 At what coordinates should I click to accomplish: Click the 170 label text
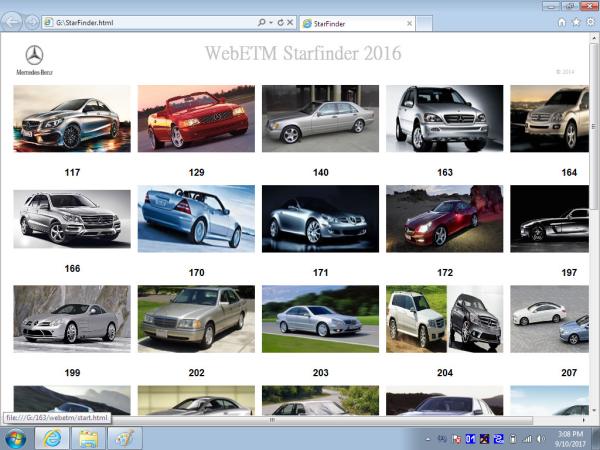196,273
